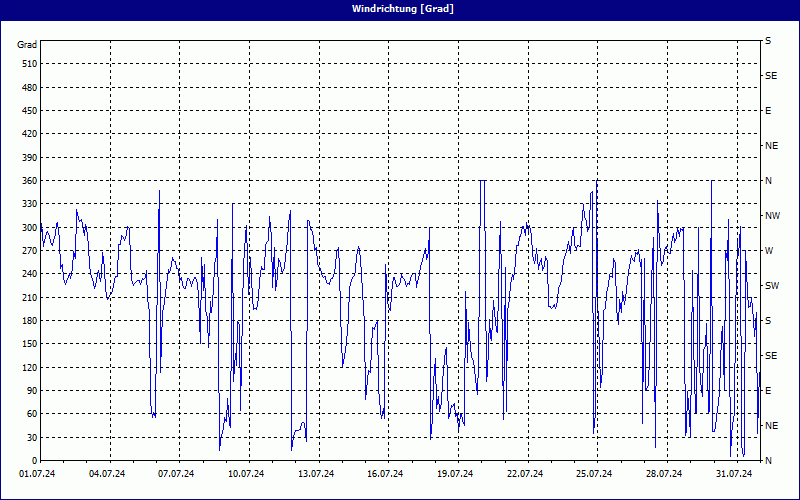
Task: Click the y-axis value 300
Action: pos(30,228)
